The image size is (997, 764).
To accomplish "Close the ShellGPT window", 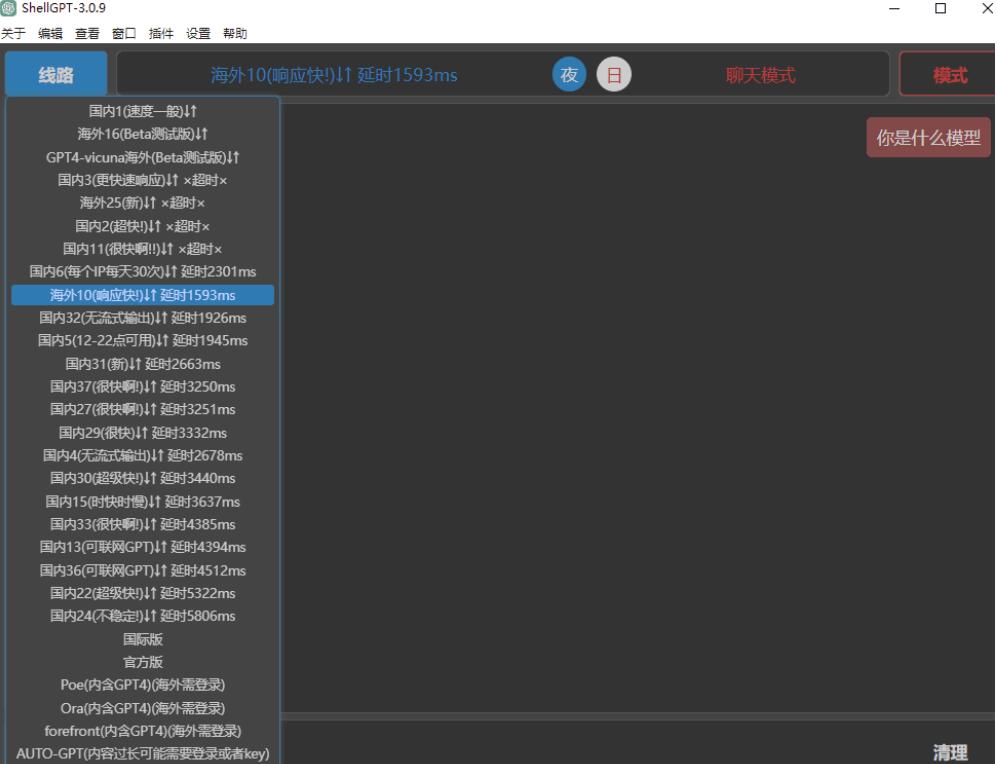I will (x=987, y=9).
